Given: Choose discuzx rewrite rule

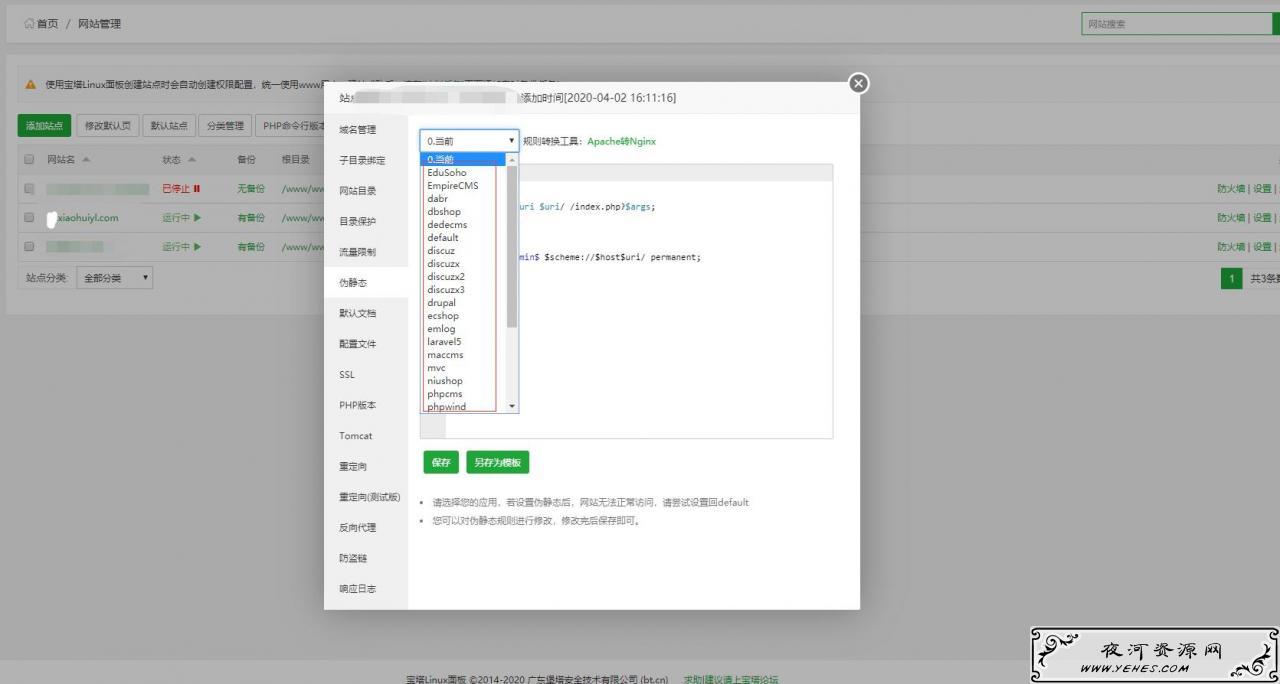Looking at the screenshot, I should (x=464, y=263).
